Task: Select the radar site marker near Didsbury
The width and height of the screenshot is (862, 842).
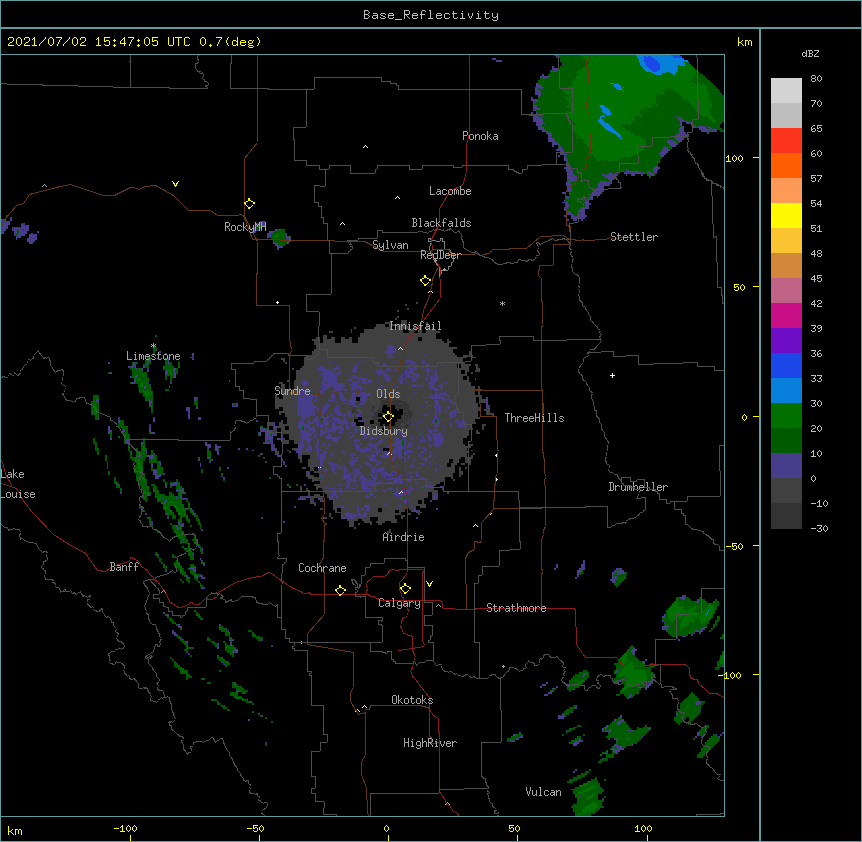Action: [x=388, y=417]
